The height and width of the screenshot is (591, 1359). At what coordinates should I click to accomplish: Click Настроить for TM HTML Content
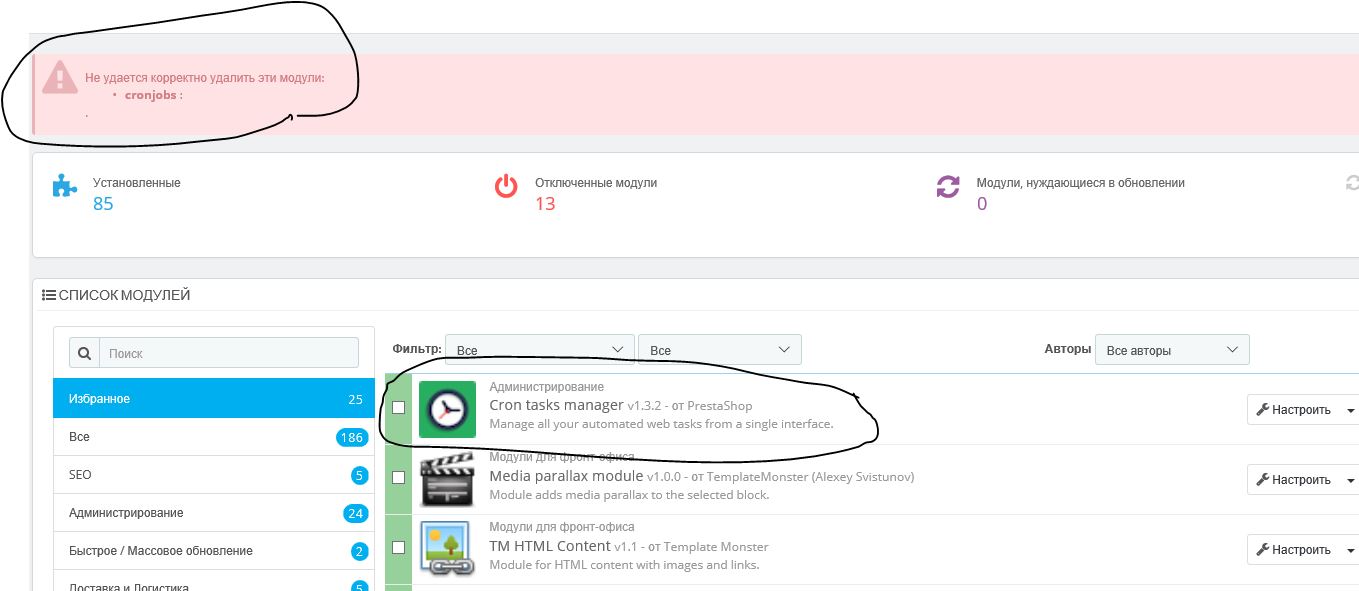(1294, 550)
